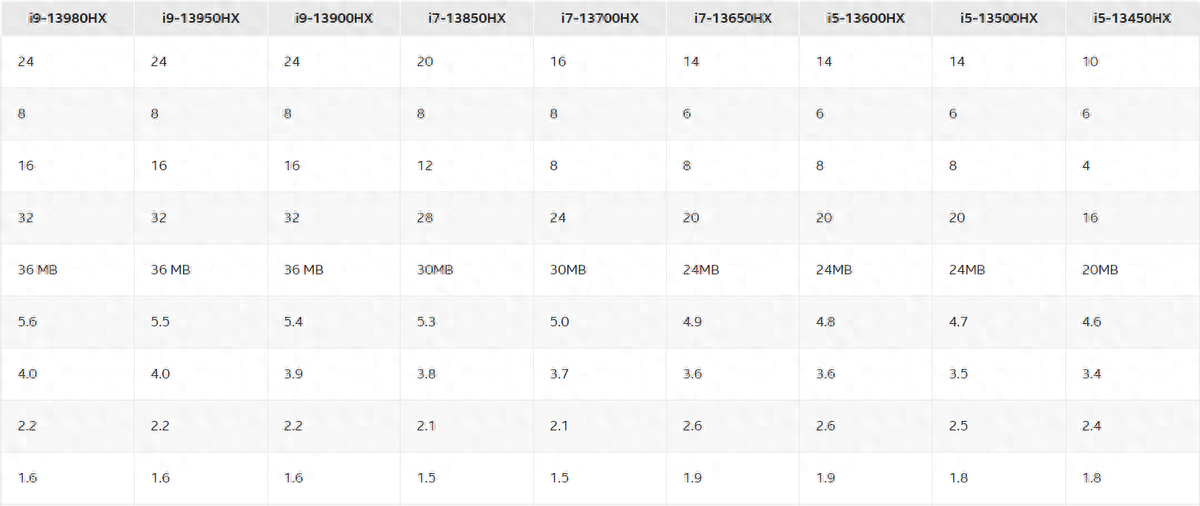This screenshot has width=1200, height=506.
Task: Click the 12 cell in i7-13850HX column
Action: pos(425,166)
